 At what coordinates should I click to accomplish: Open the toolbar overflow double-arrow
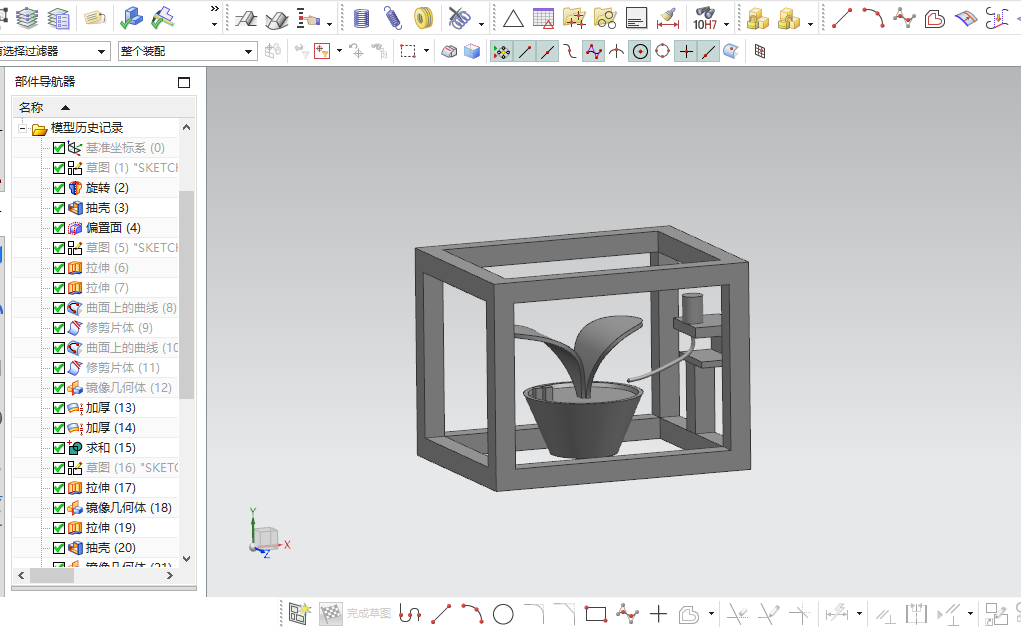(214, 9)
